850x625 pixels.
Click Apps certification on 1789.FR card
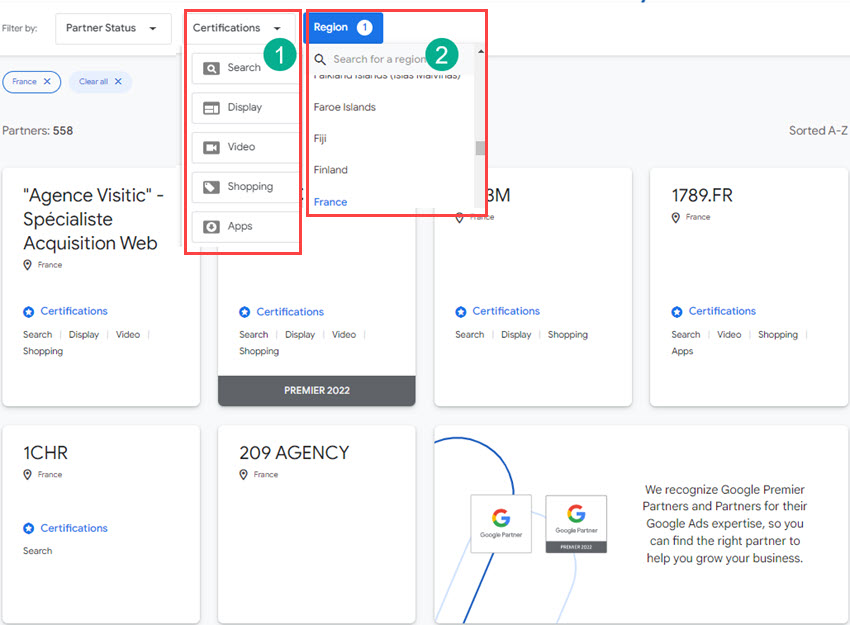pyautogui.click(x=682, y=351)
